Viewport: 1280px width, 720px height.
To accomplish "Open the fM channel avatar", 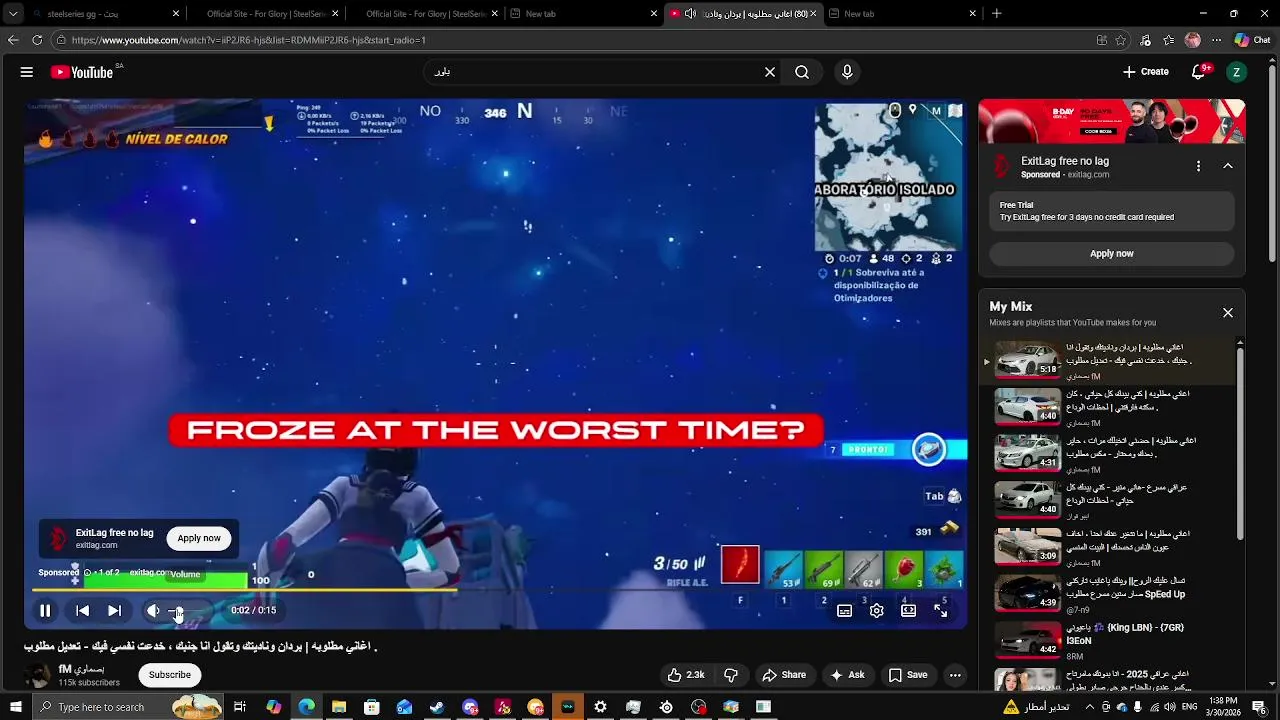I will 39,675.
